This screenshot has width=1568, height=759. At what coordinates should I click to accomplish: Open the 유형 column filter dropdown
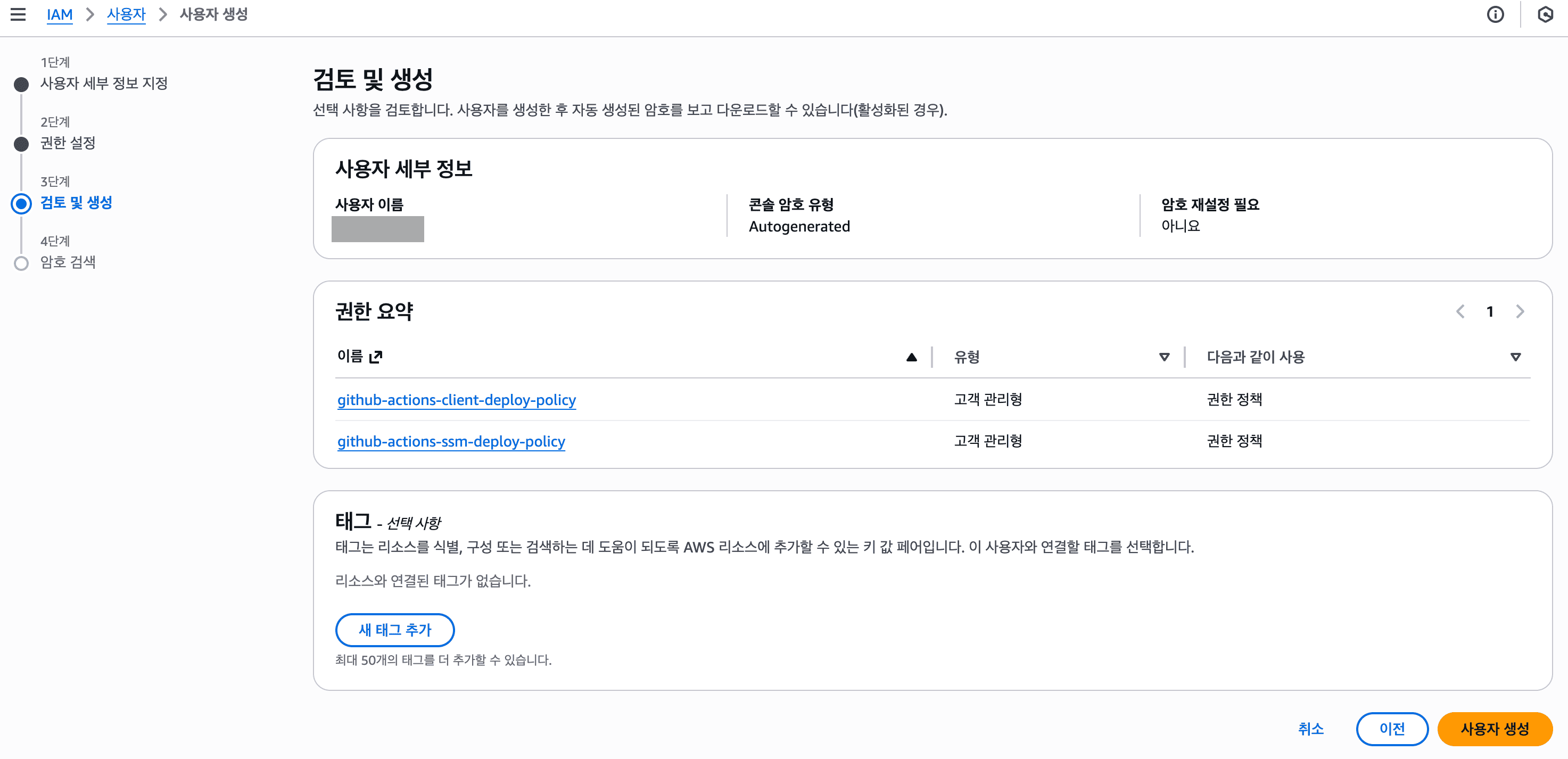pyautogui.click(x=1165, y=357)
